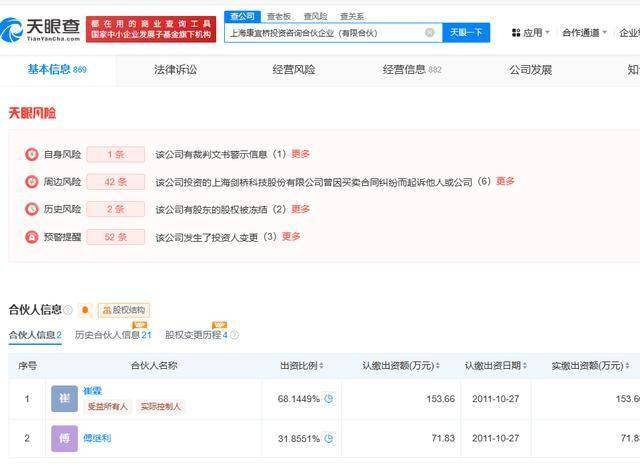Screen dimensions: 640x474
Task: Open the 经营信息 tab
Action: (x=412, y=70)
